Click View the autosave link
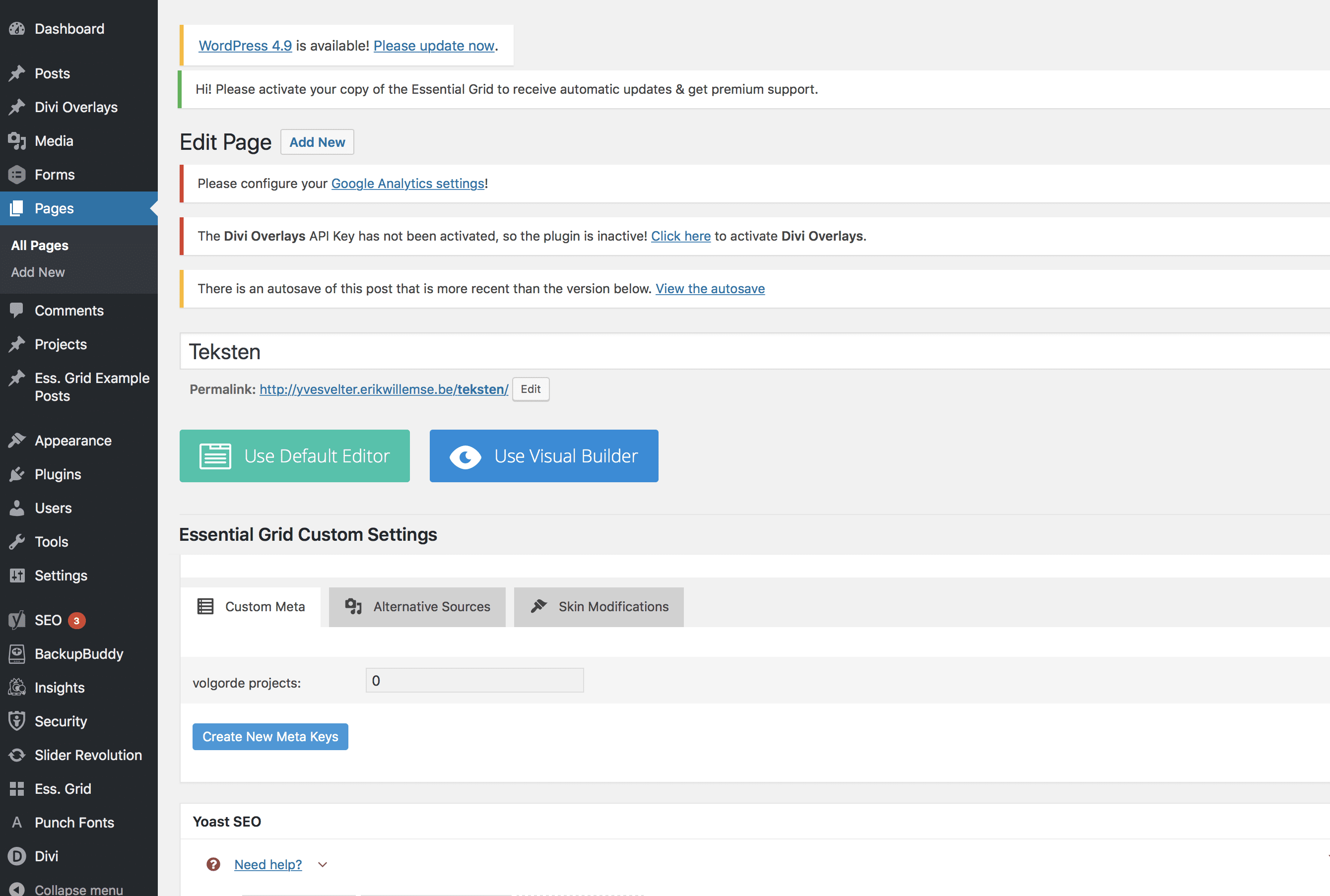The image size is (1330, 896). point(710,289)
